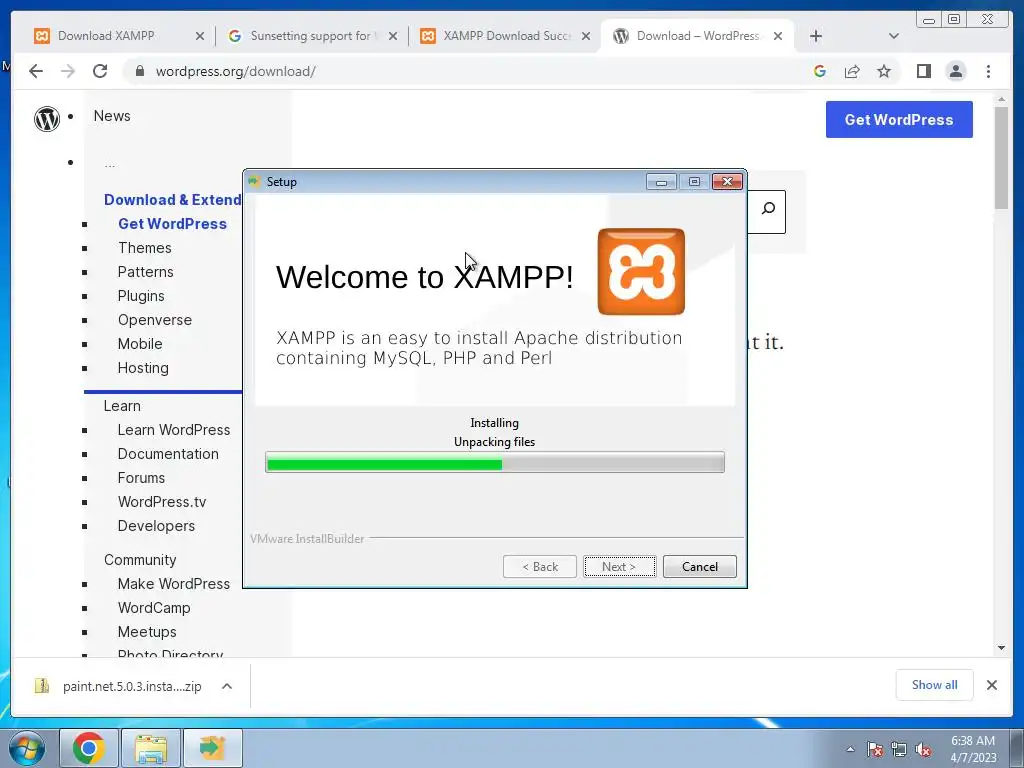
Task: Open Windows Explorer from the taskbar
Action: pos(150,748)
